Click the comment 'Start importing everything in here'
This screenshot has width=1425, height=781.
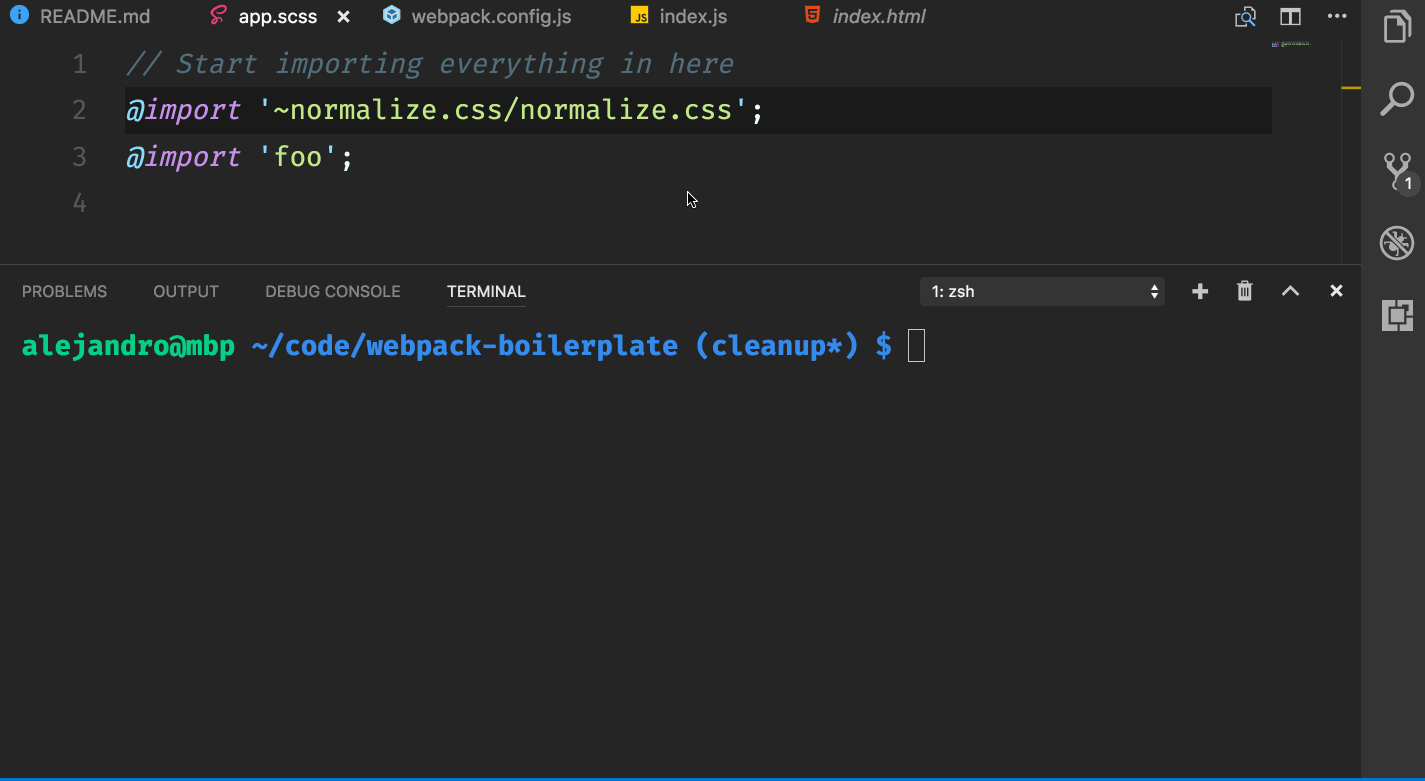pyautogui.click(x=455, y=64)
